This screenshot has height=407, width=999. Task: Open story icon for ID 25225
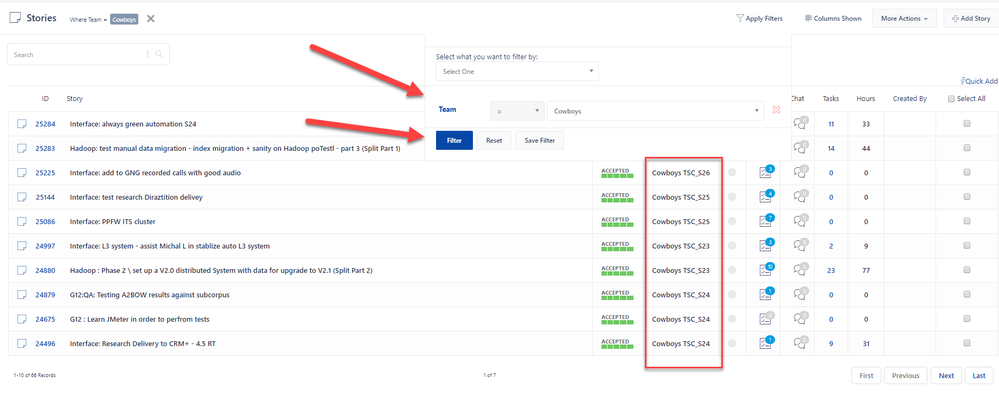pos(22,173)
